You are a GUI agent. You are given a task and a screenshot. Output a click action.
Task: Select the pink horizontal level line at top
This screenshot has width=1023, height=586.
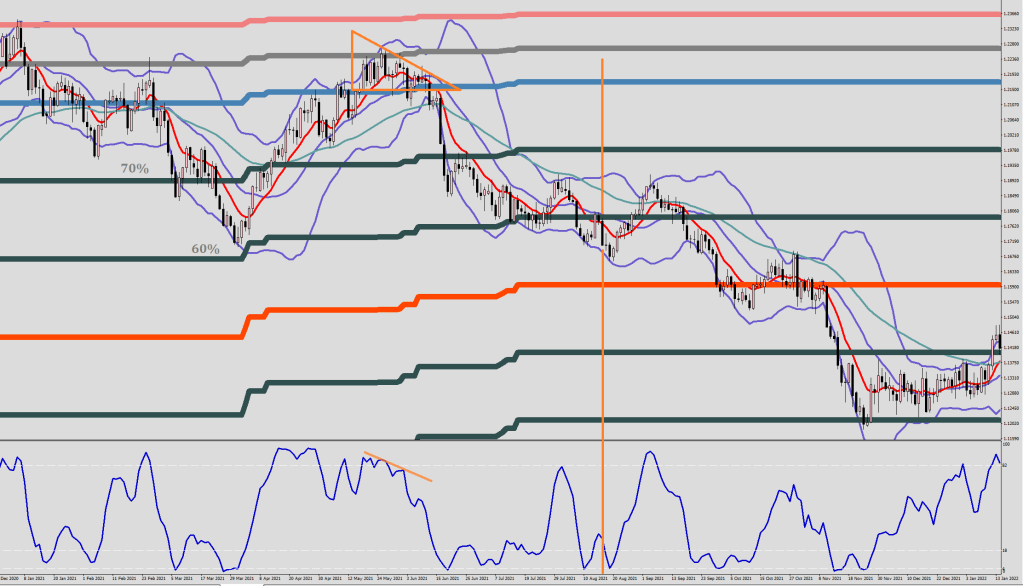click(700, 14)
